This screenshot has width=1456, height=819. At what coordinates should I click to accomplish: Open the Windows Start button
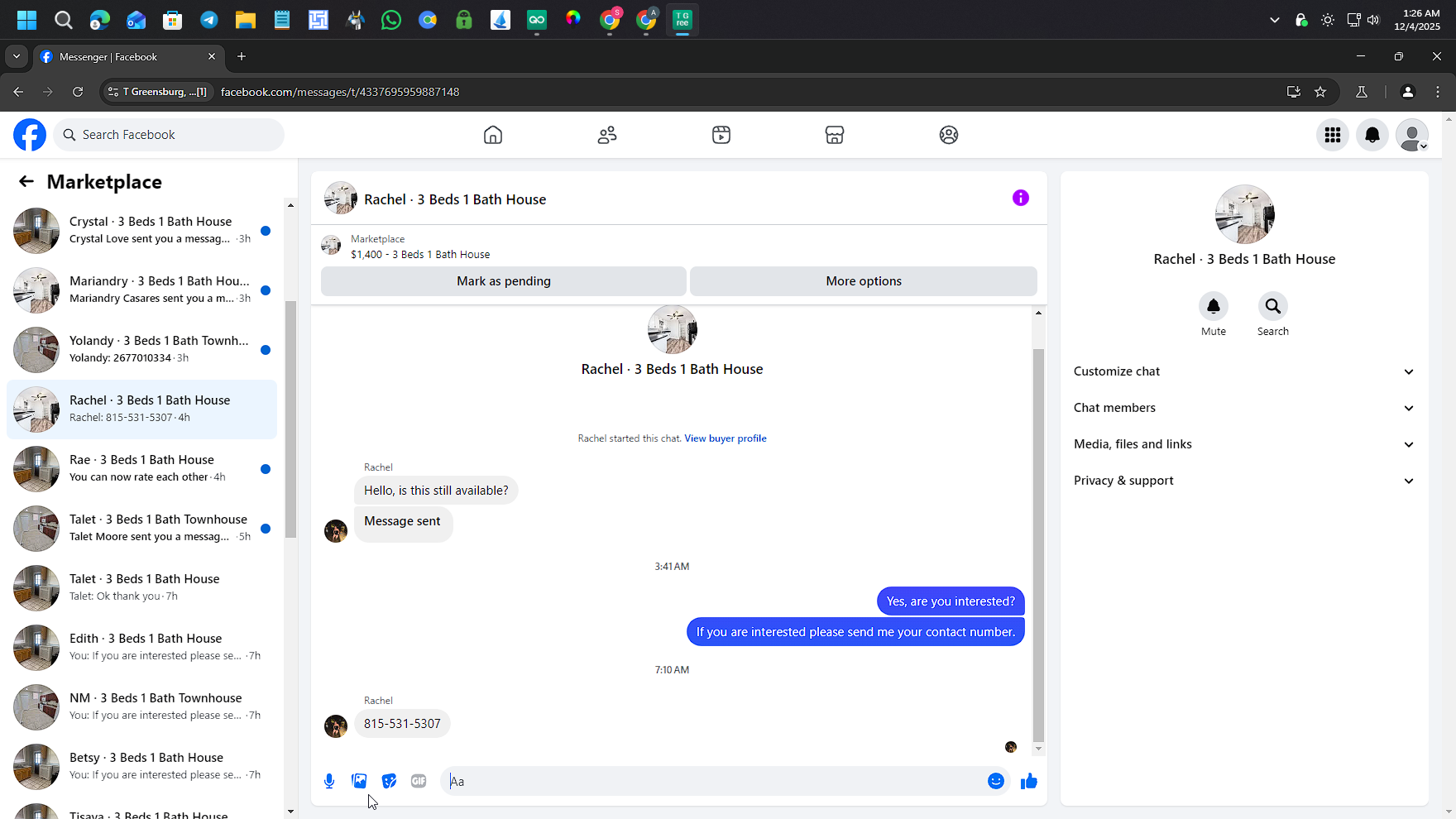tap(27, 20)
